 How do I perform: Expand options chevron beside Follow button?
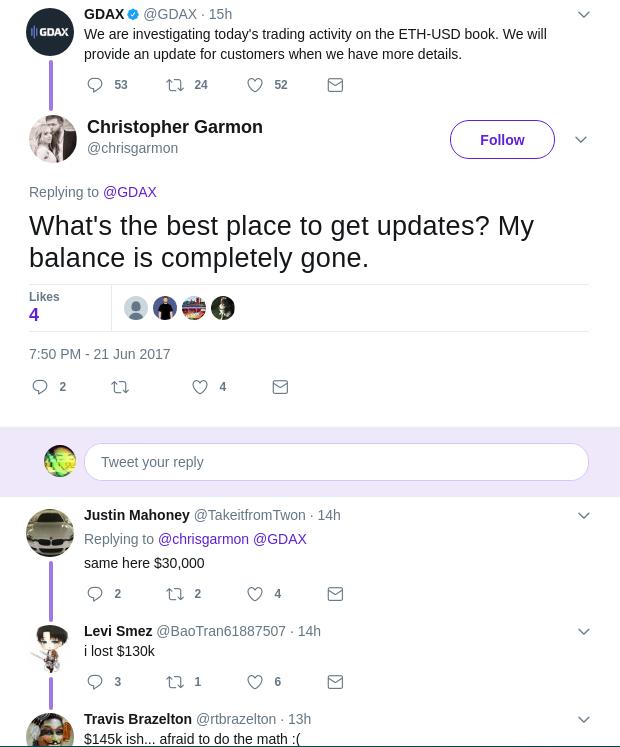(x=581, y=140)
